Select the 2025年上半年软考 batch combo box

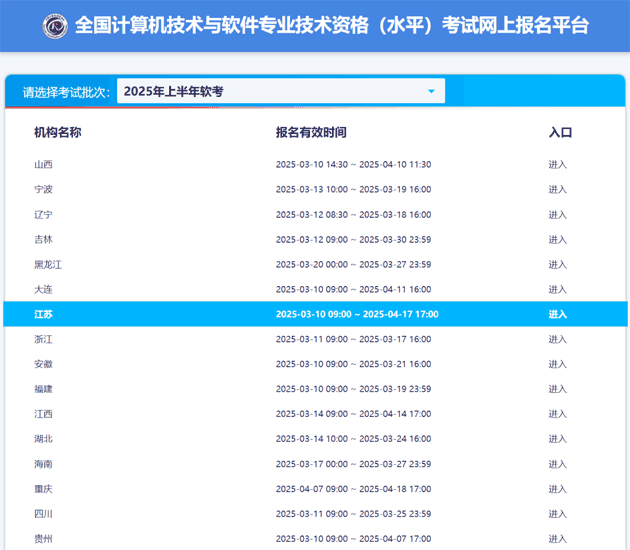tap(280, 91)
